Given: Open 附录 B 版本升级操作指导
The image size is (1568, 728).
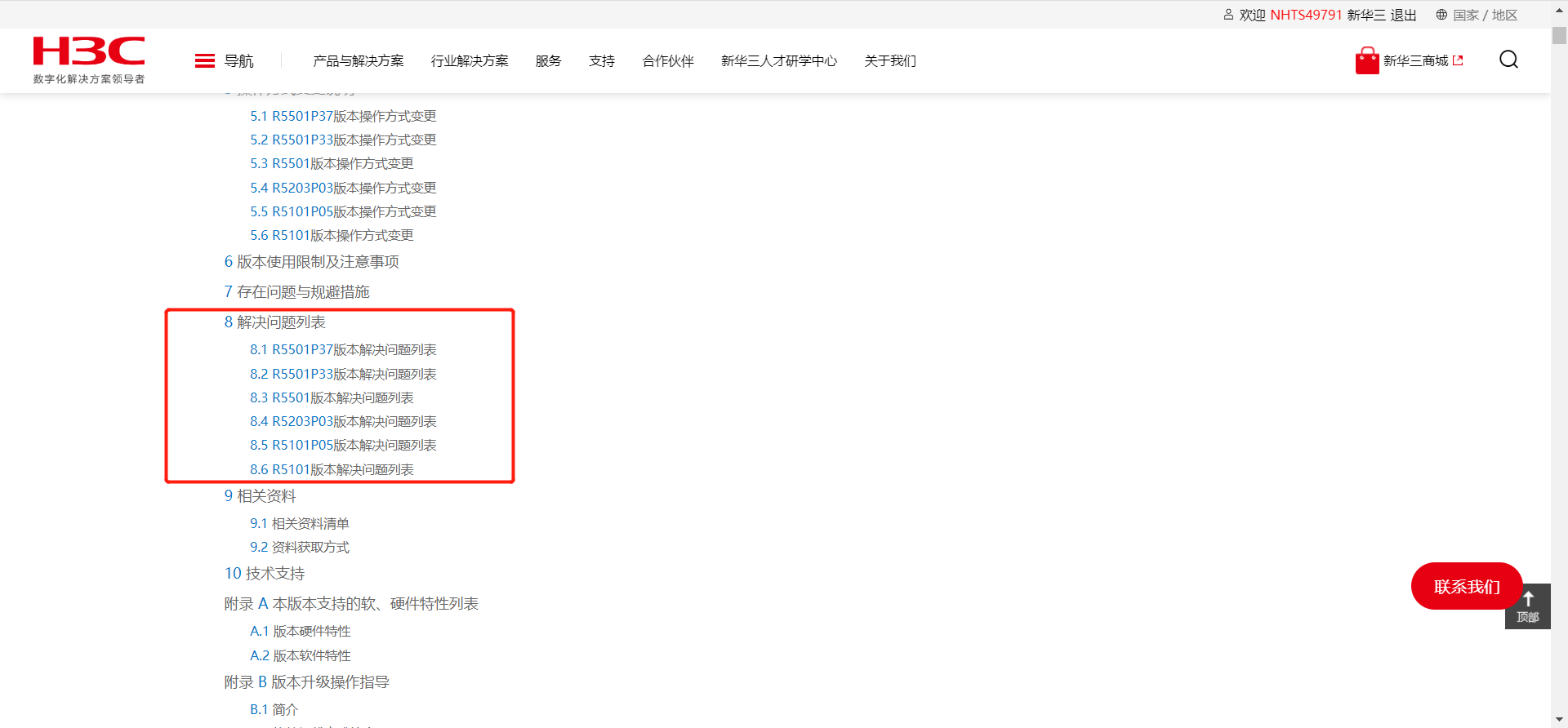Looking at the screenshot, I should tap(307, 681).
